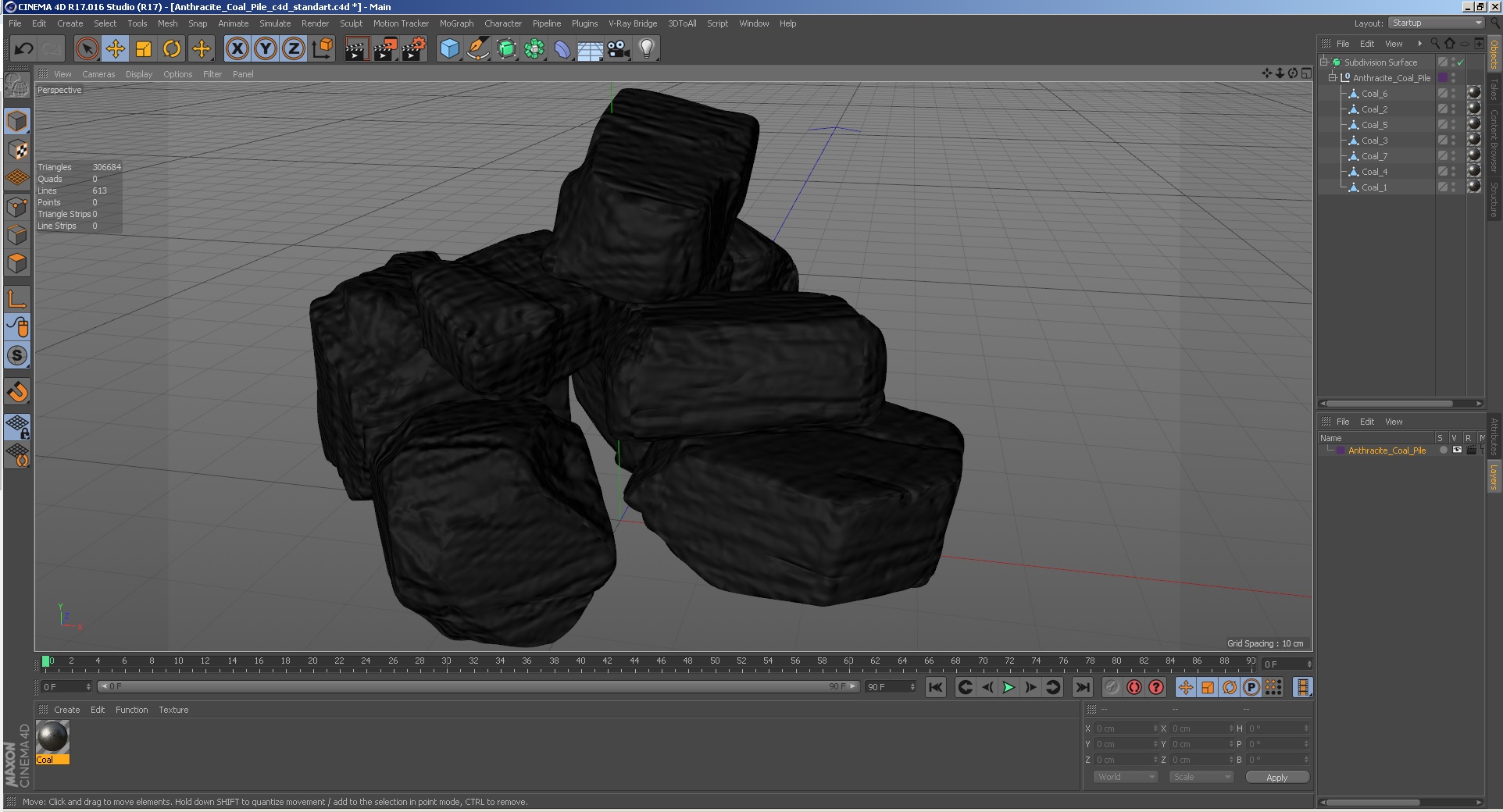Click Render to Picture Viewer icon
The height and width of the screenshot is (812, 1503).
385,49
